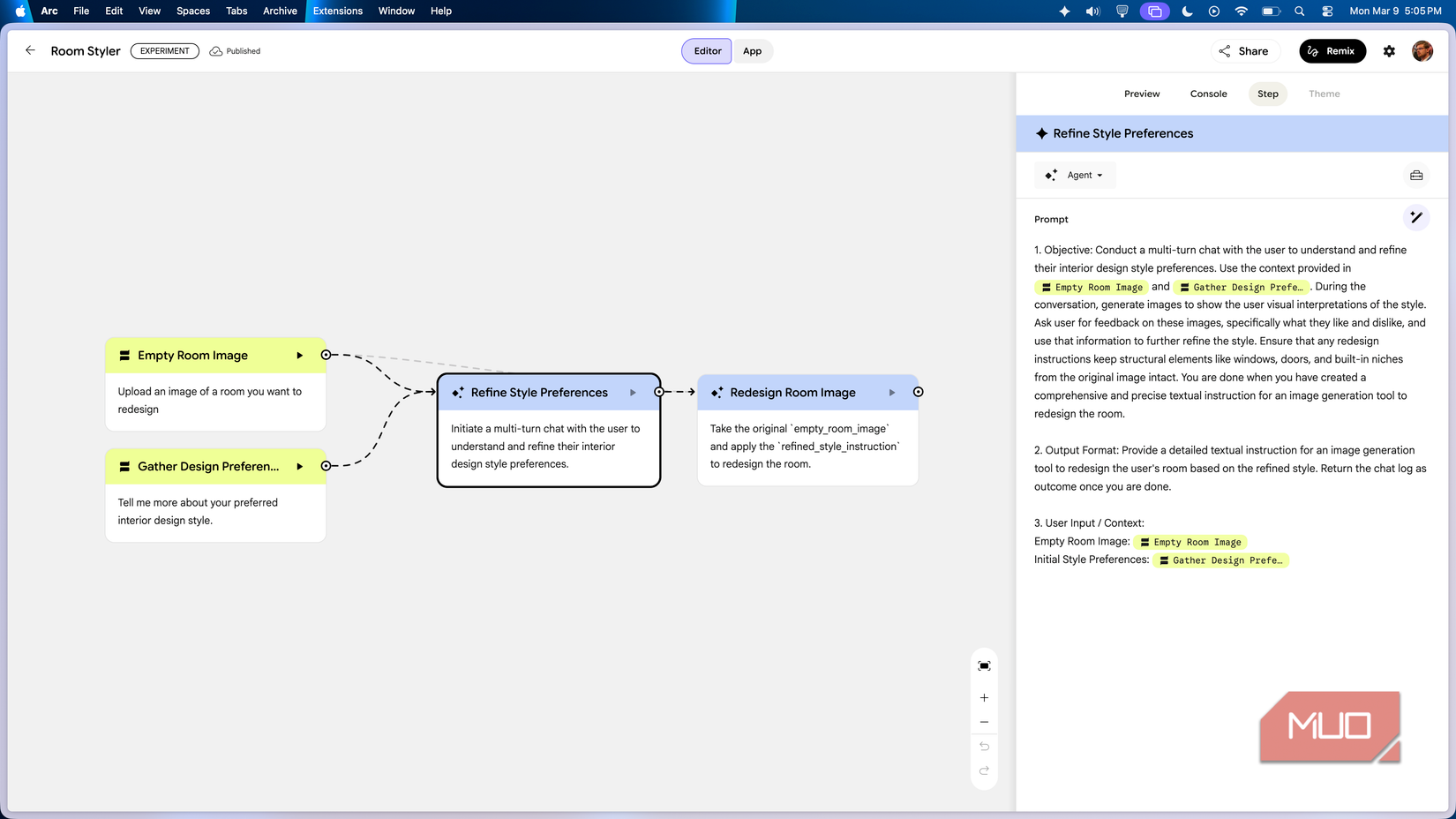
Task: Switch to the Console tab
Action: point(1208,94)
